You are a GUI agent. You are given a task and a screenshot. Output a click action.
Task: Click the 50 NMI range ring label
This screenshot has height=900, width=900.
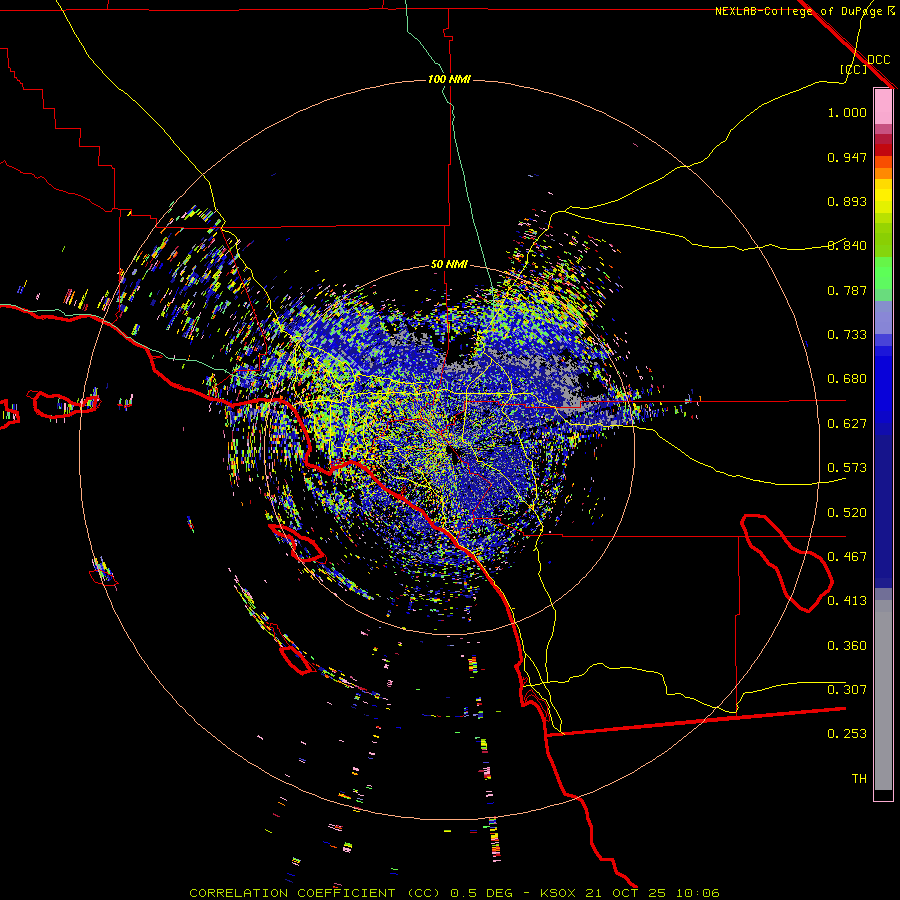(x=449, y=265)
